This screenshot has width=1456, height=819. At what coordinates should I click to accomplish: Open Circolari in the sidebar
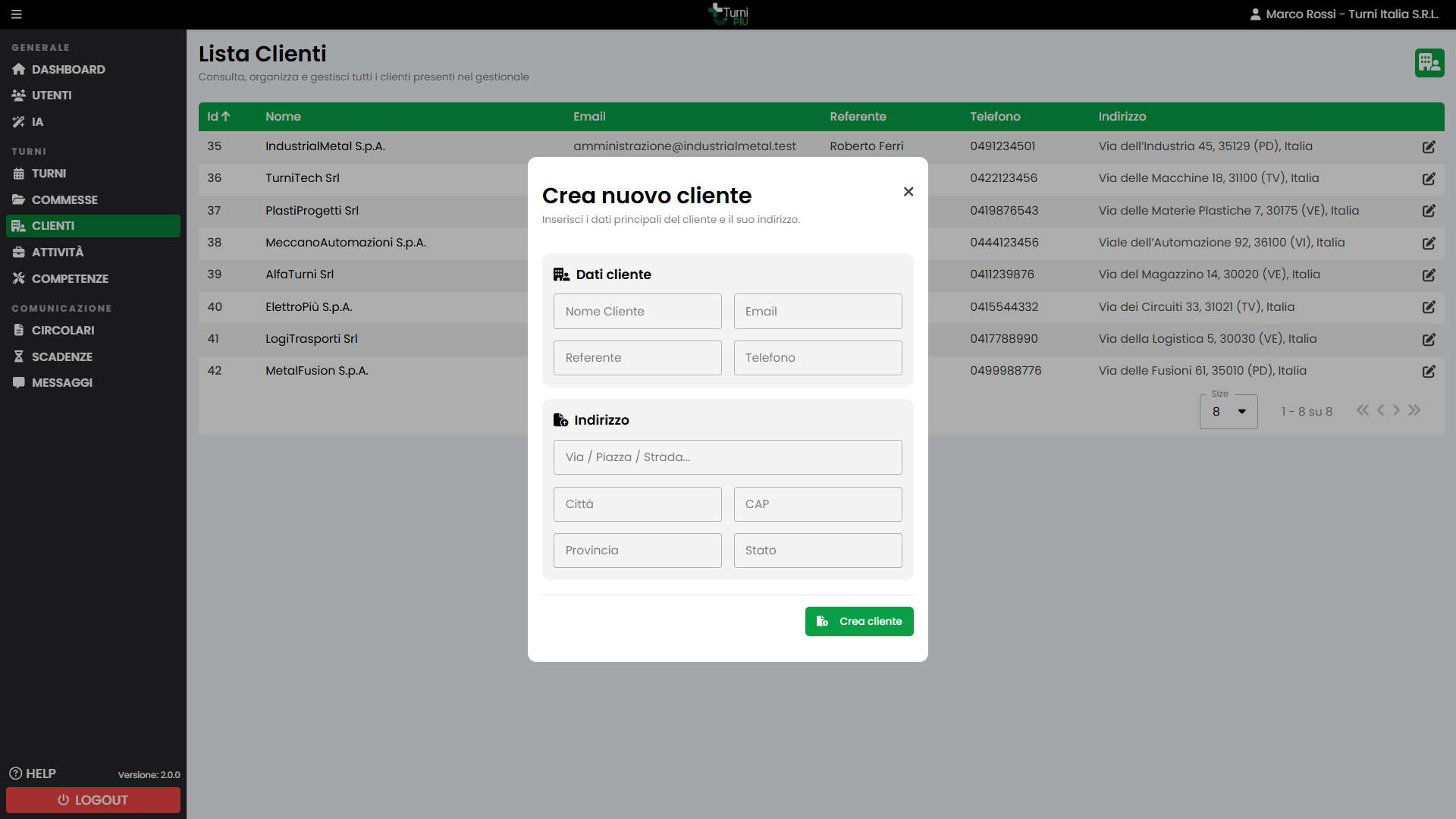[93, 331]
